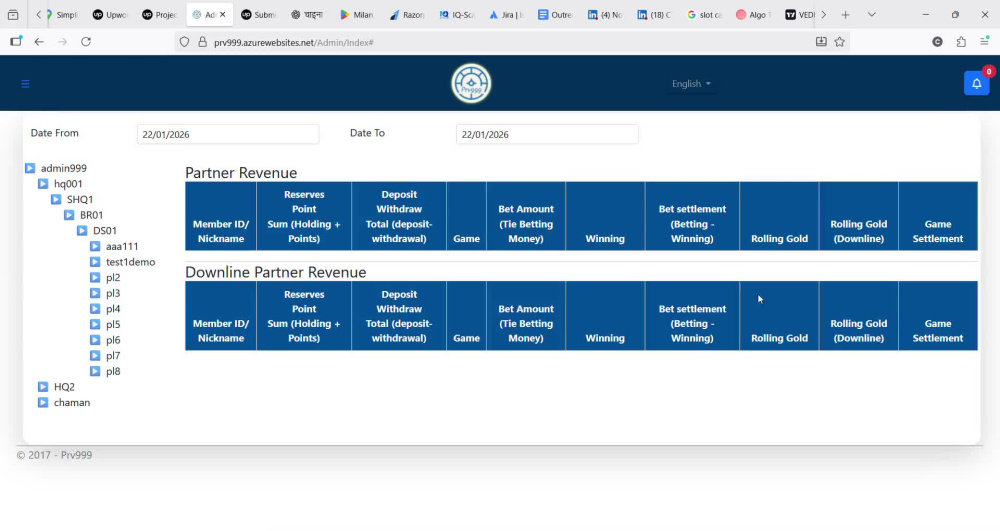Click arrow icon beside pl5

(x=95, y=324)
